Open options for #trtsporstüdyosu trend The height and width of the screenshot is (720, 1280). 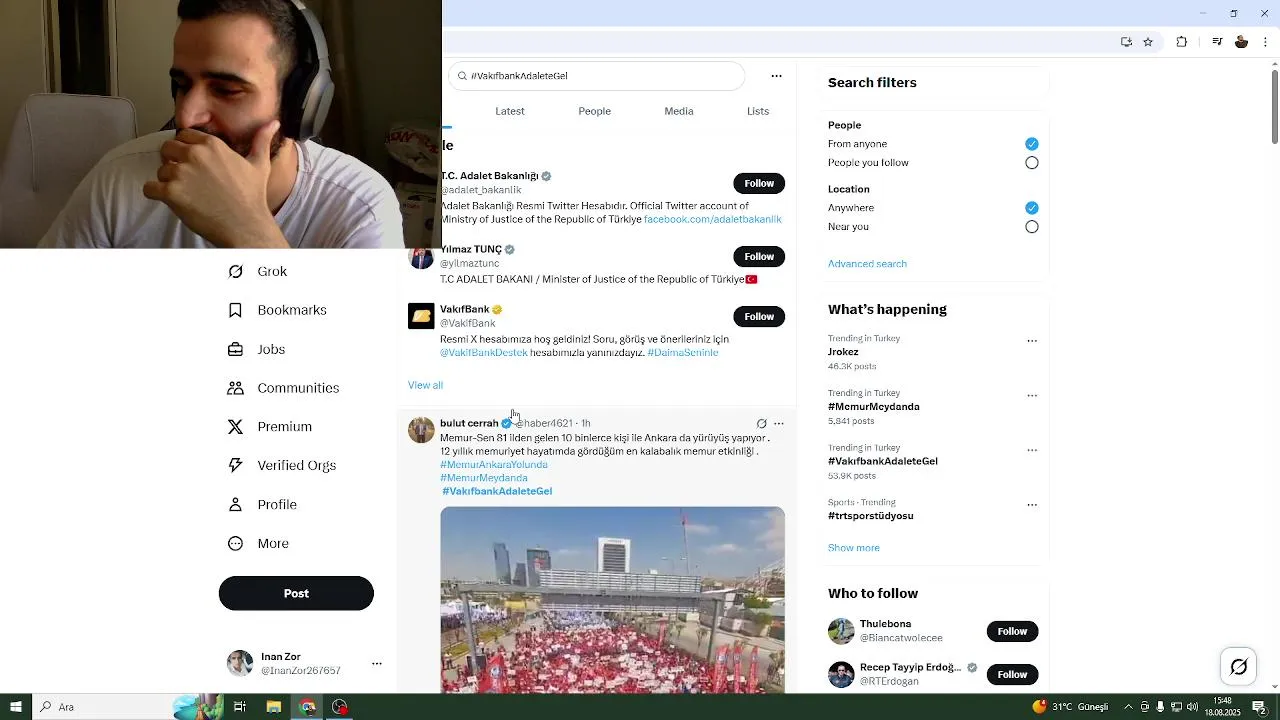point(1032,505)
